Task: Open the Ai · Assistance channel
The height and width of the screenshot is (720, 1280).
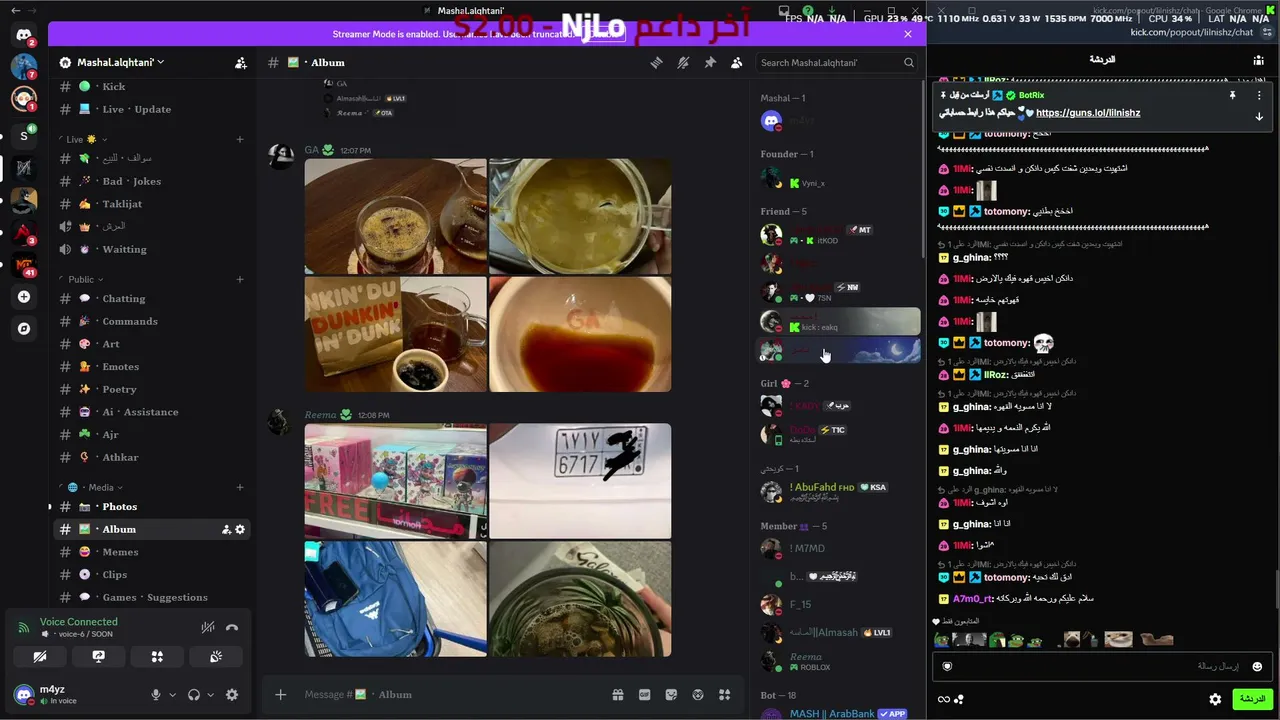Action: tap(150, 412)
